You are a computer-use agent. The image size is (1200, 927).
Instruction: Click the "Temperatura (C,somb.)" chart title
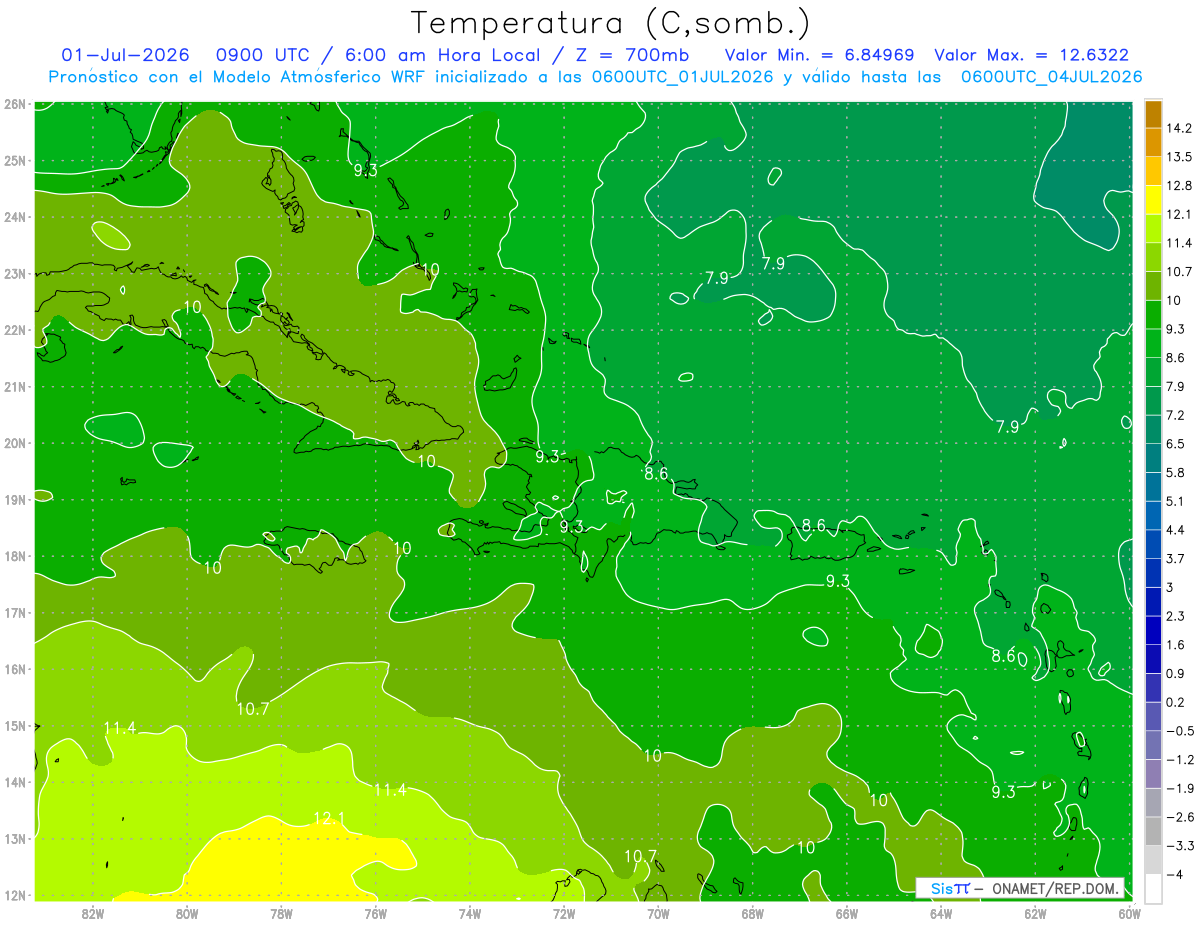[611, 23]
